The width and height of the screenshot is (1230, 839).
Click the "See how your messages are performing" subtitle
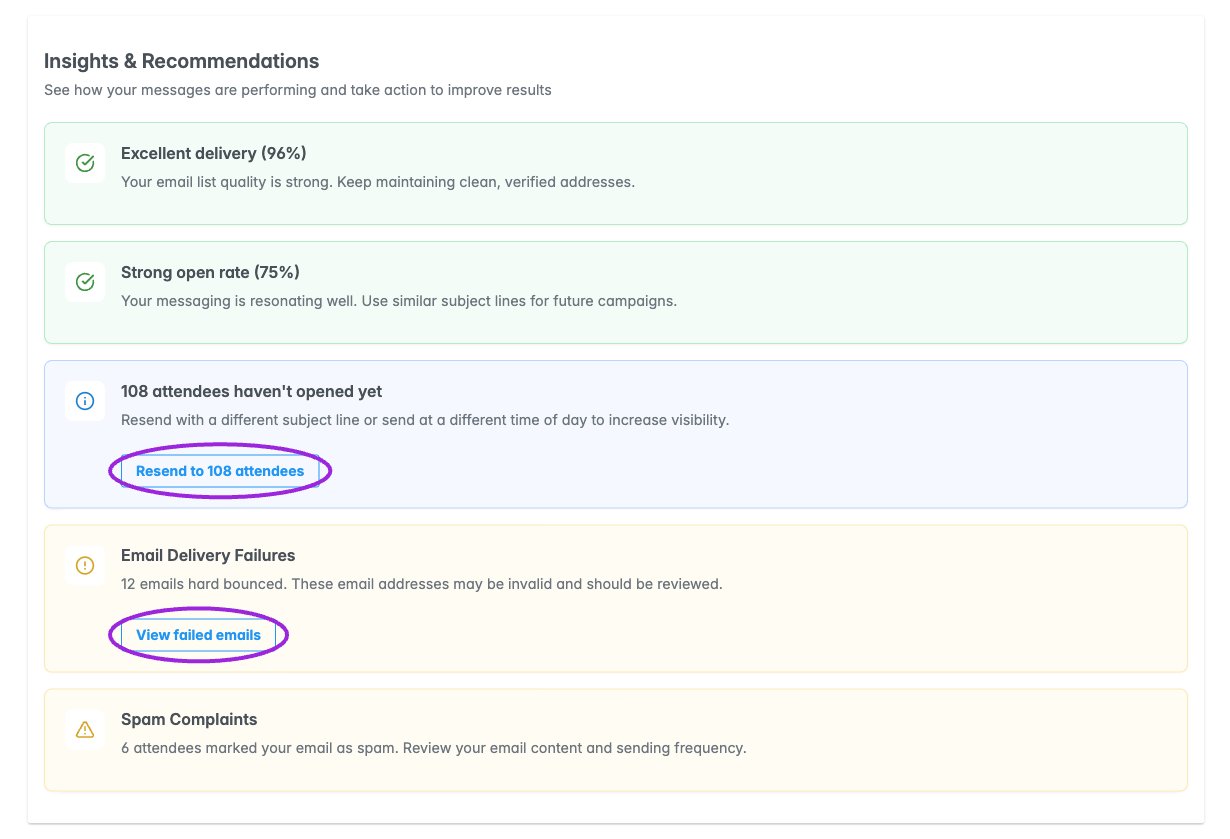[297, 90]
